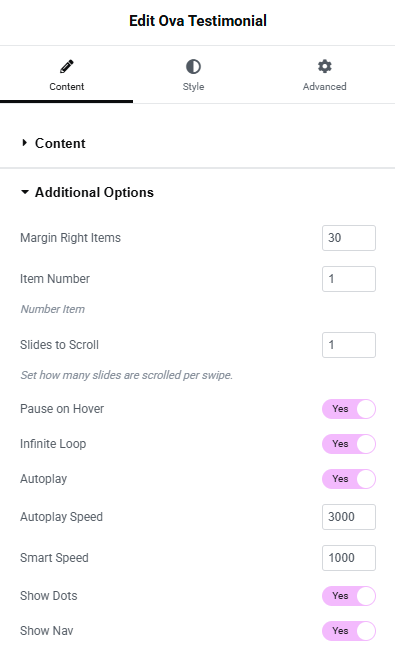Click the half-circle Style icon
Image resolution: width=395 pixels, height=658 pixels.
click(193, 66)
